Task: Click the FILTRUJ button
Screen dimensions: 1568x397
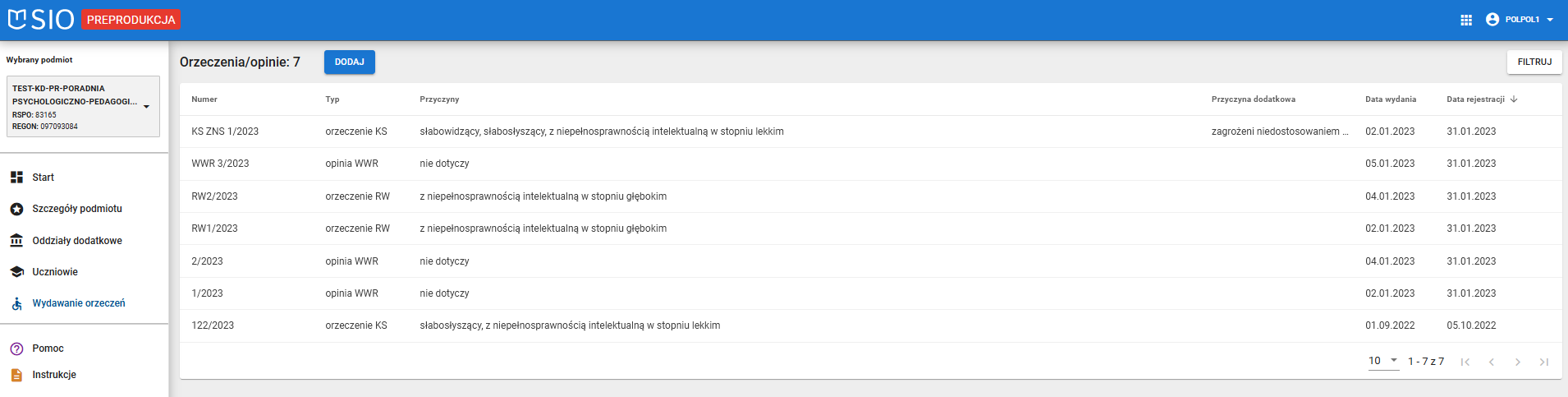Action: tap(1534, 62)
